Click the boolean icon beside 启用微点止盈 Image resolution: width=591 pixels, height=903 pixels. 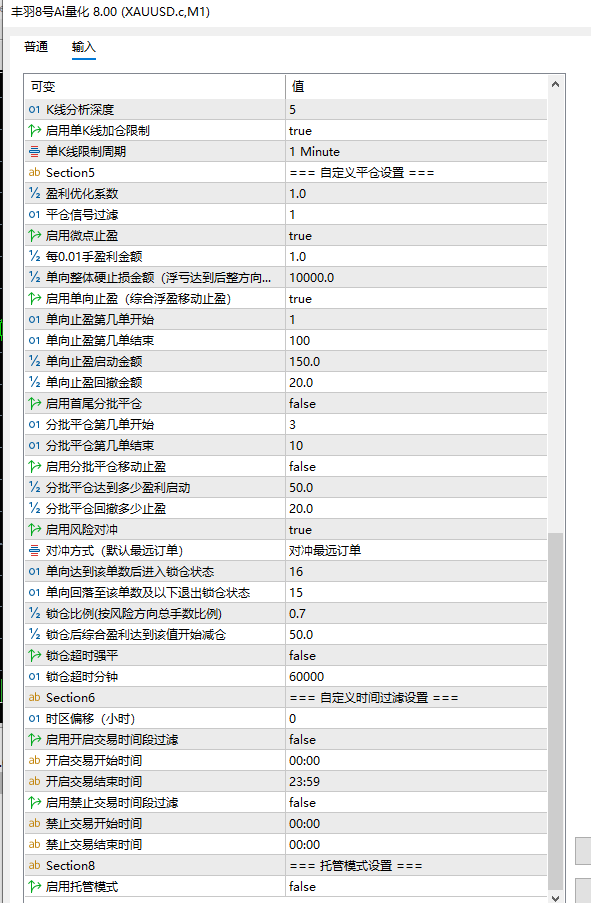(x=35, y=236)
